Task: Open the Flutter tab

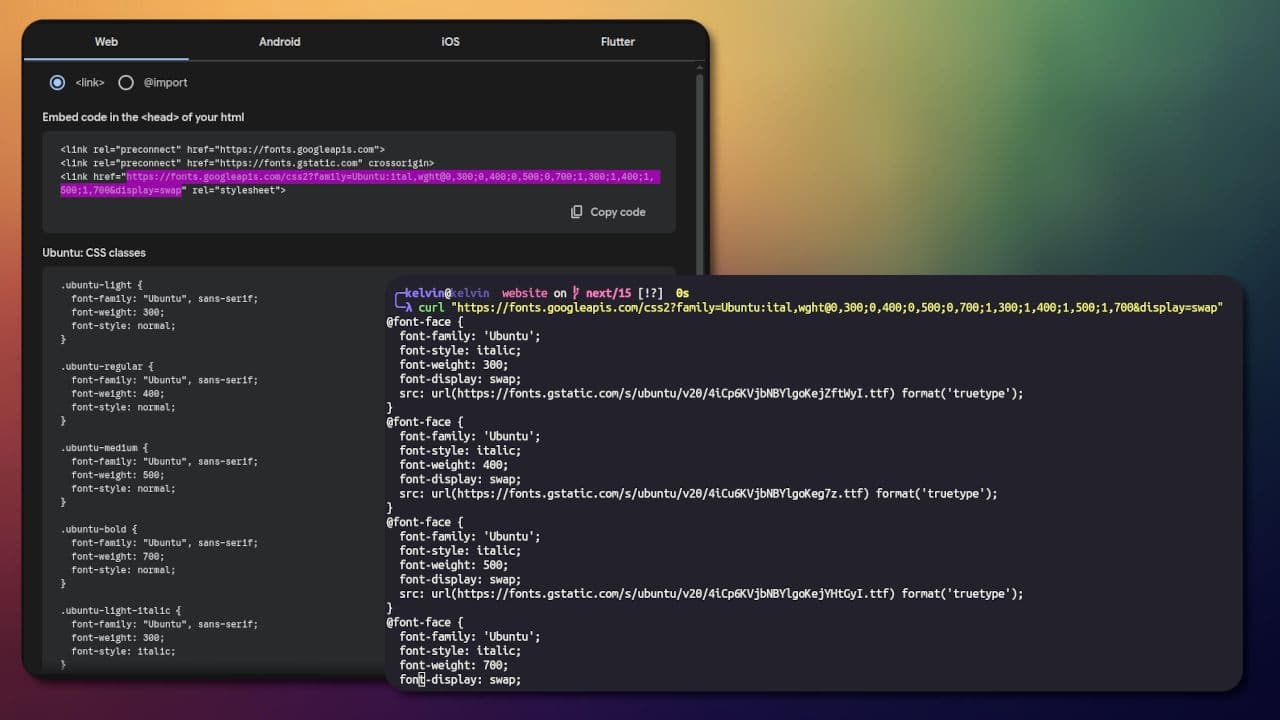Action: pos(617,42)
